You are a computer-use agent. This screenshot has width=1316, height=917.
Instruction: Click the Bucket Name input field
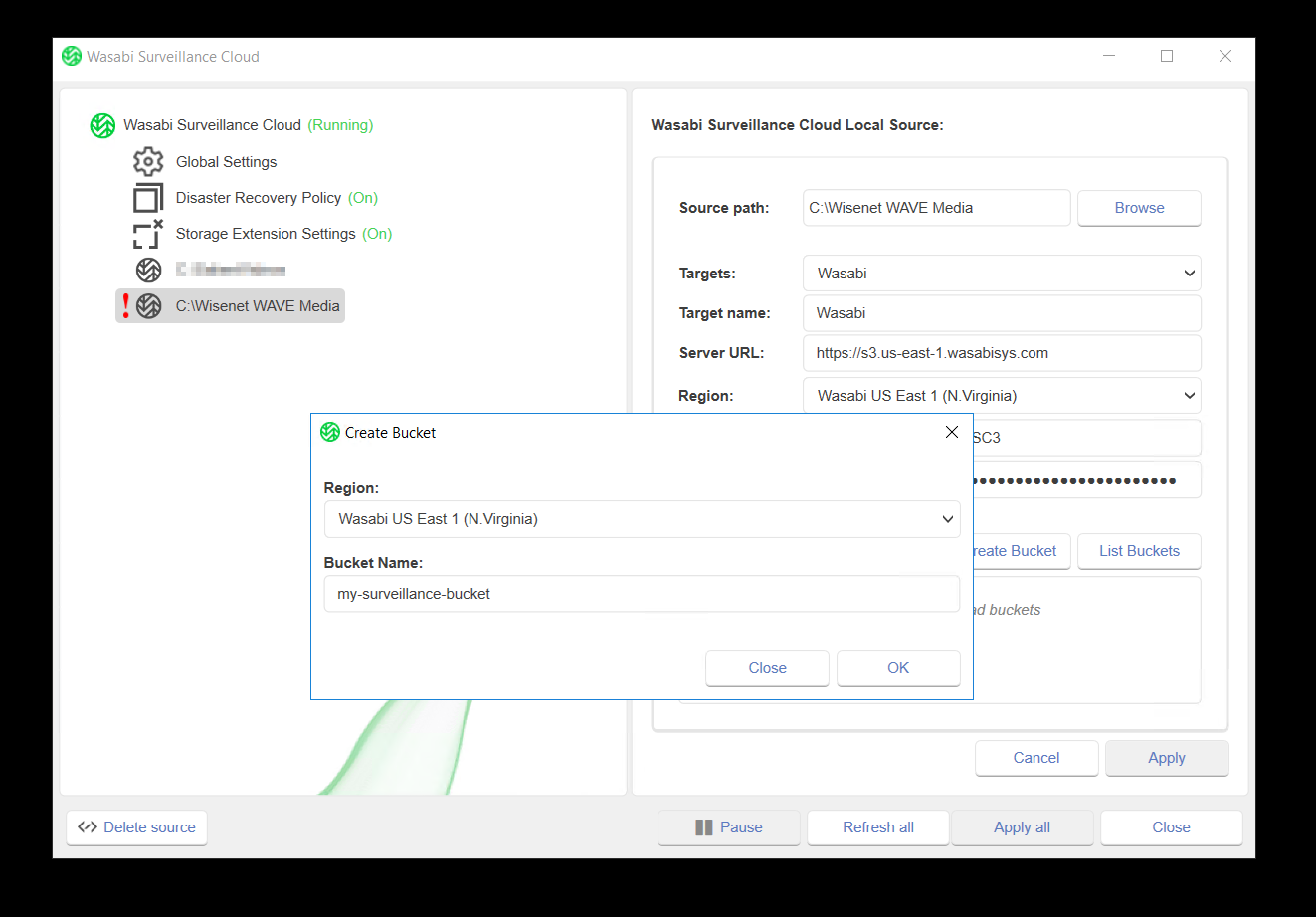click(642, 594)
